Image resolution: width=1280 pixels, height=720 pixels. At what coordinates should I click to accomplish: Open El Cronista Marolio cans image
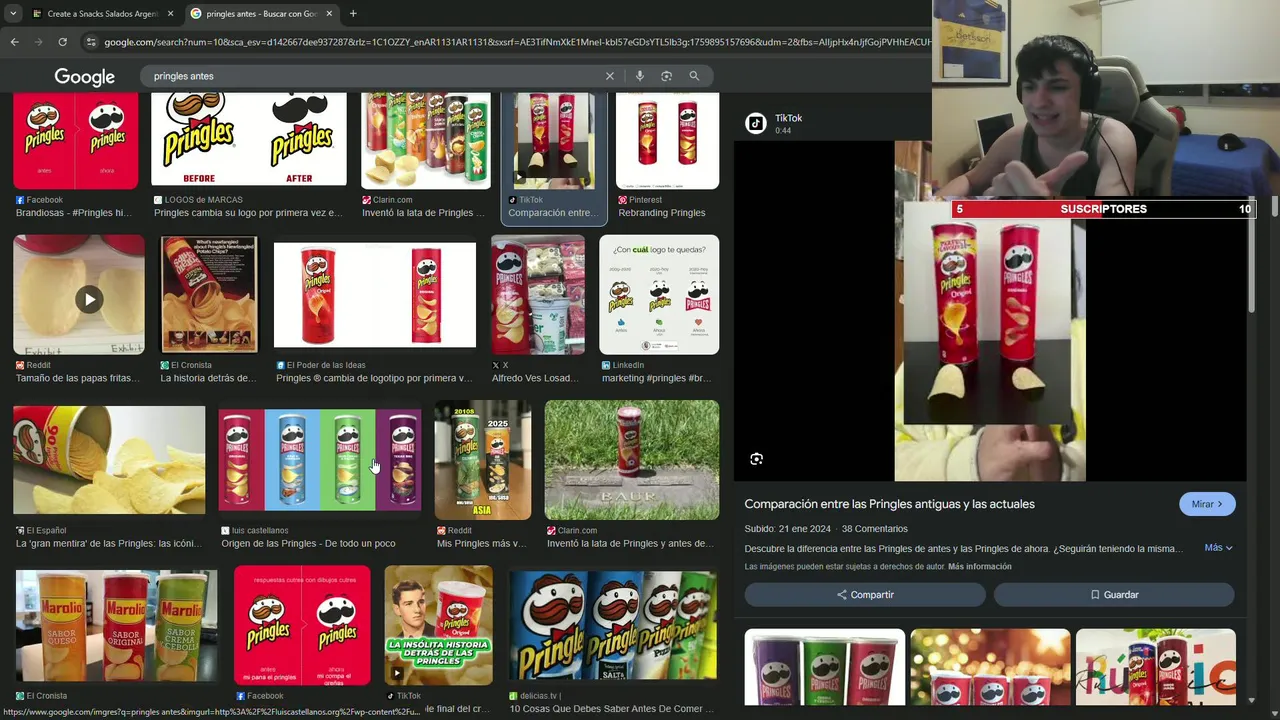pyautogui.click(x=116, y=626)
